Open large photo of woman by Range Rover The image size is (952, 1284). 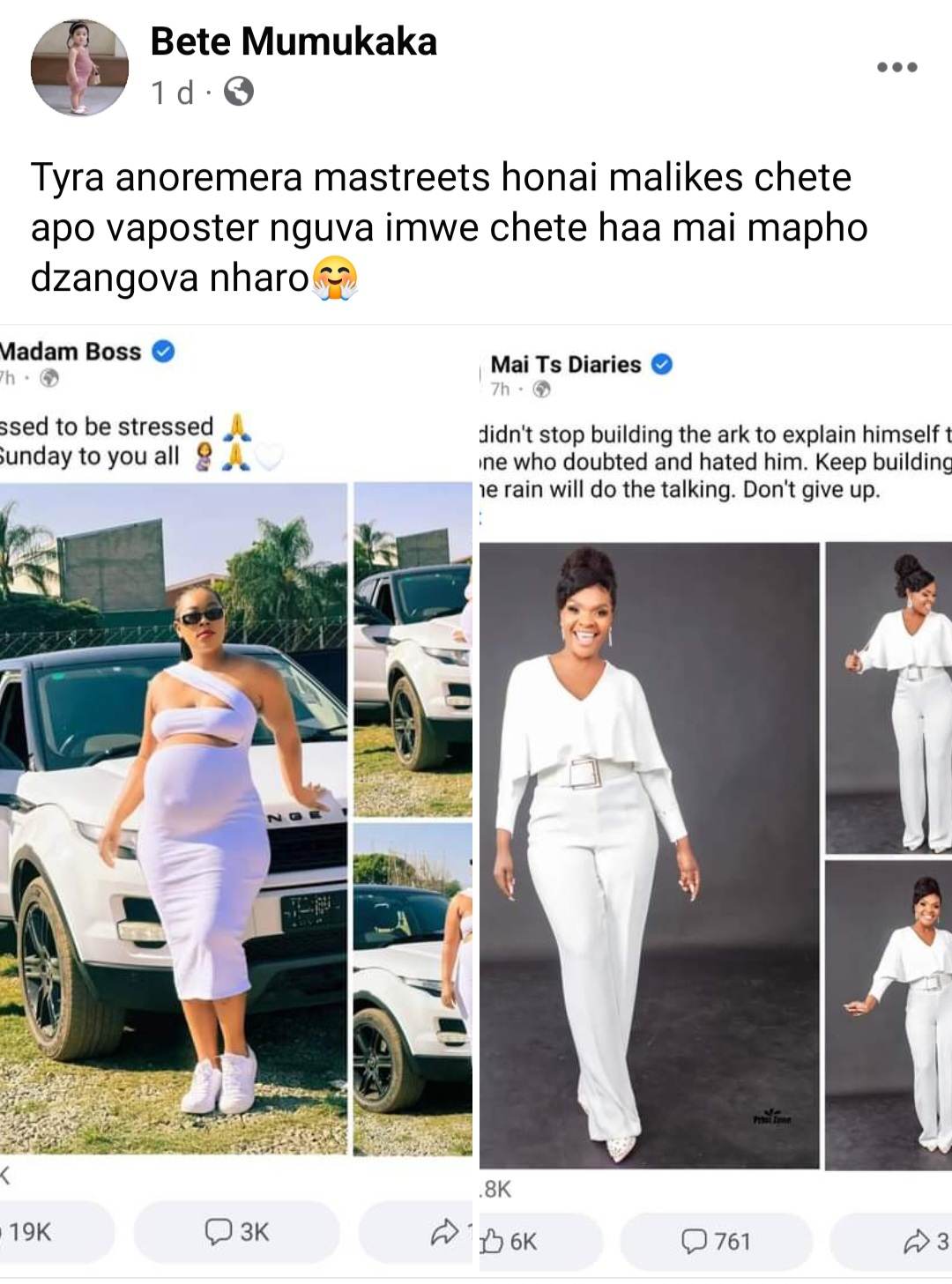[173, 818]
